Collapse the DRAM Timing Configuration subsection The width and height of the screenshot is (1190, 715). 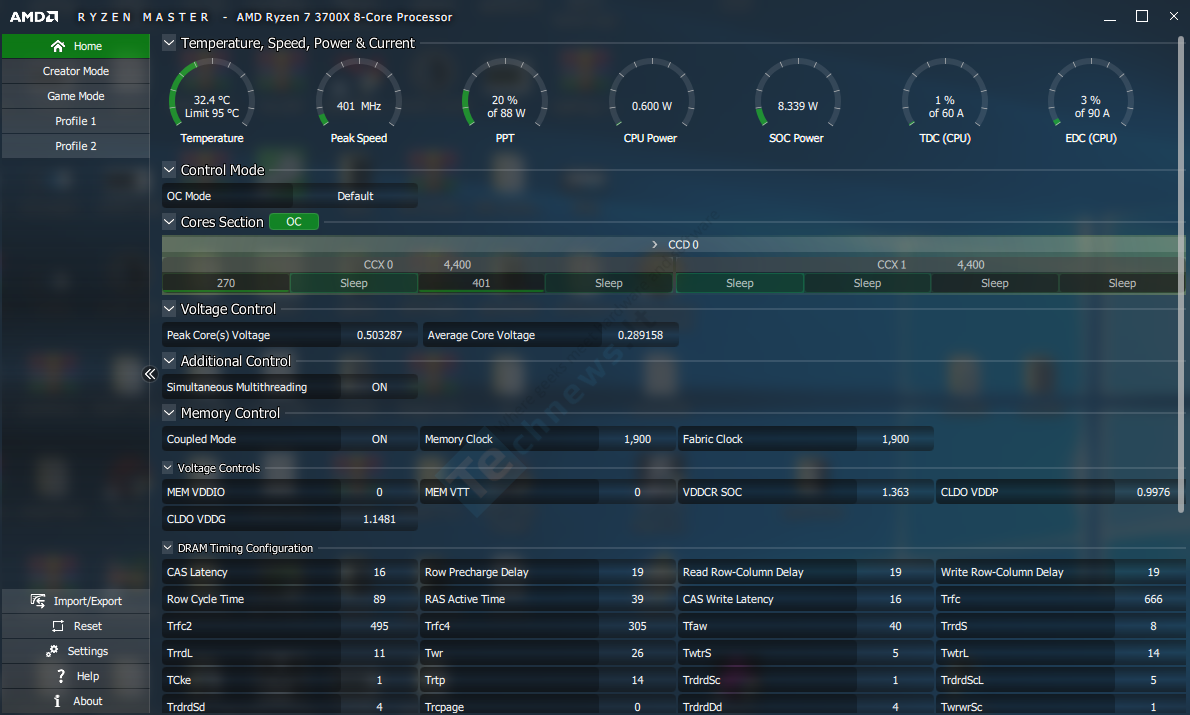(x=168, y=547)
